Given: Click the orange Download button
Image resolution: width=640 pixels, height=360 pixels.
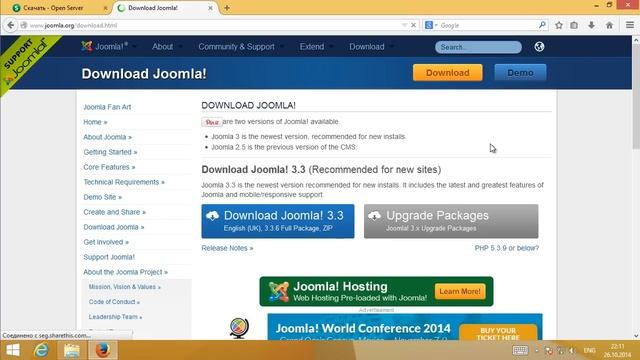Looking at the screenshot, I should click(447, 73).
